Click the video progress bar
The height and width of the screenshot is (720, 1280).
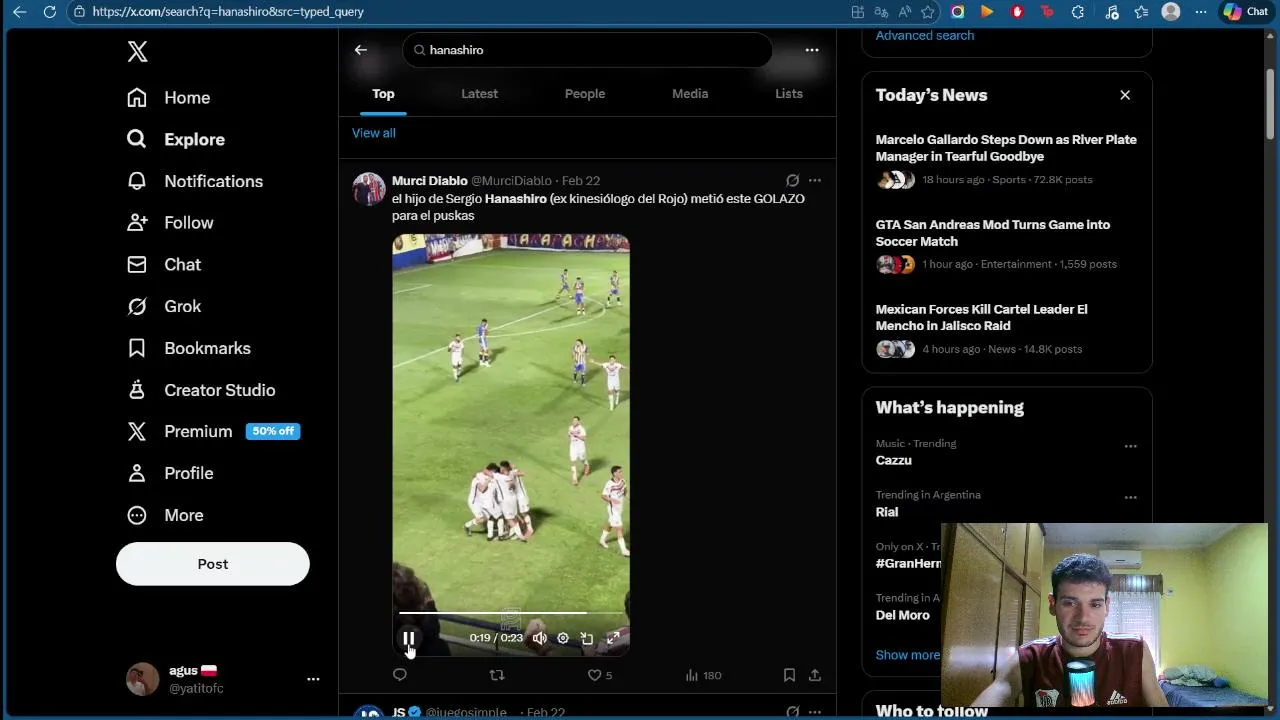click(x=511, y=613)
